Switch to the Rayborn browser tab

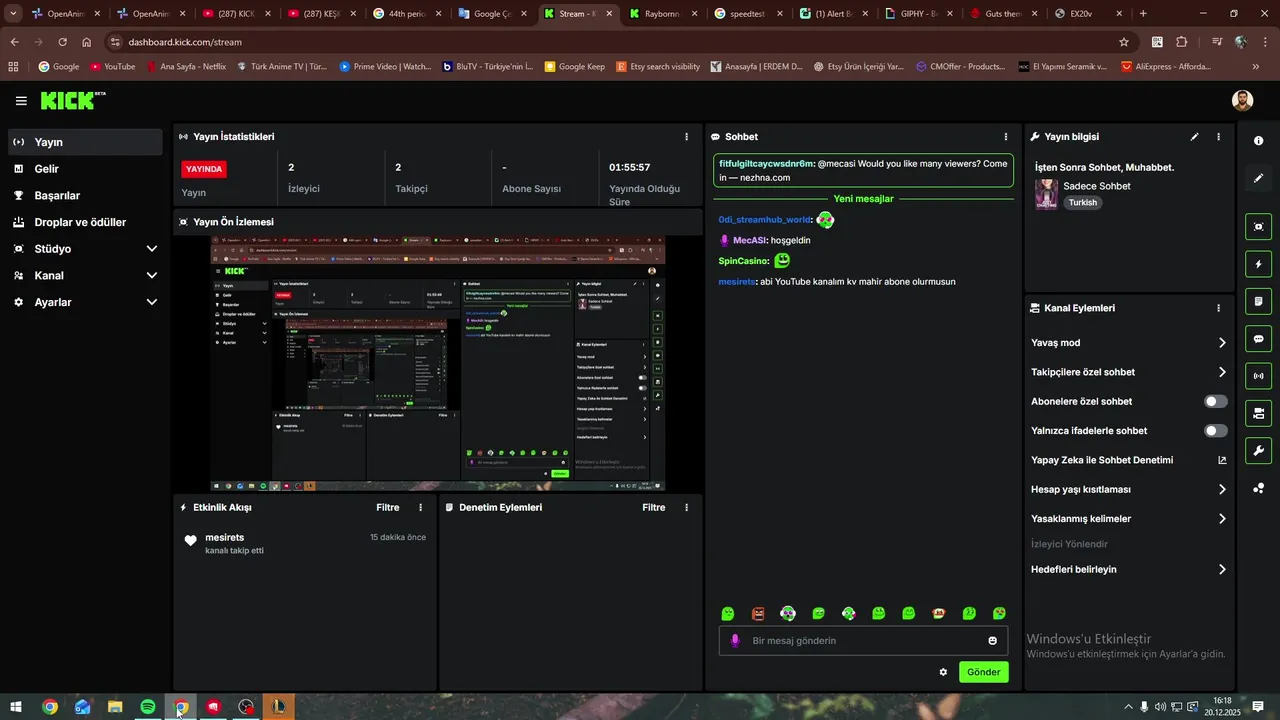pos(661,14)
